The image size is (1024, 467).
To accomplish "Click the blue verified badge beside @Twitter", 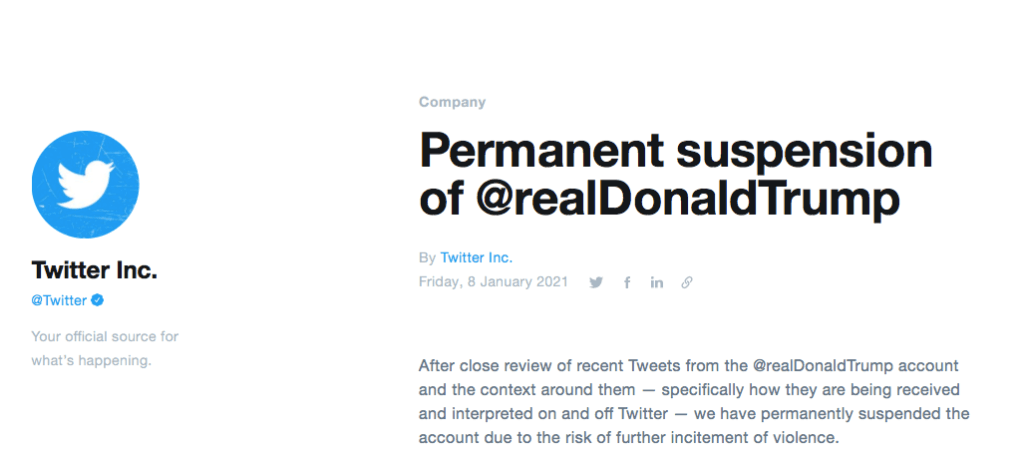I will click(97, 300).
